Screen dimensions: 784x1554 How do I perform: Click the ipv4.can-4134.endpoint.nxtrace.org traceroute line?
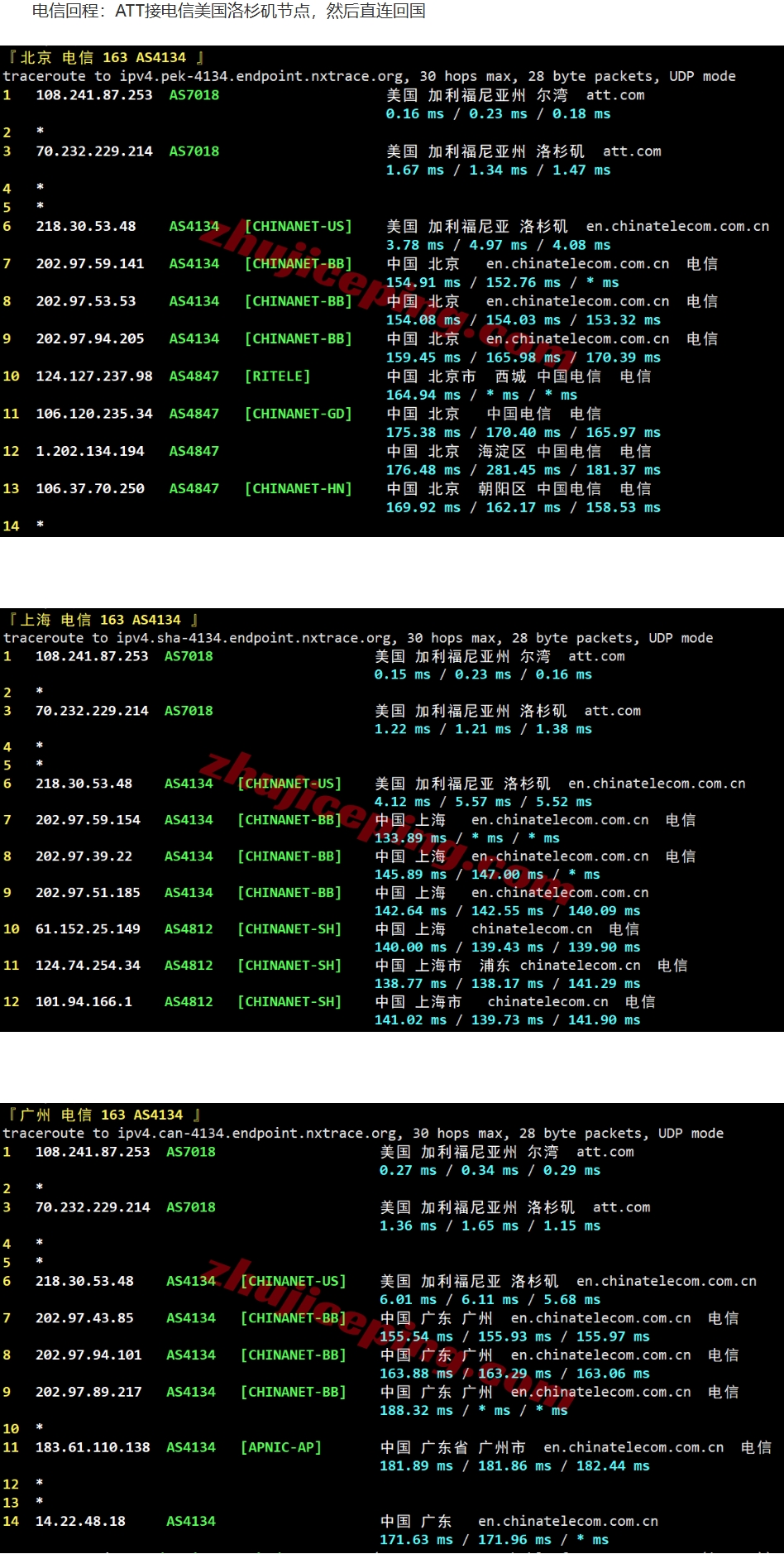pyautogui.click(x=363, y=1133)
